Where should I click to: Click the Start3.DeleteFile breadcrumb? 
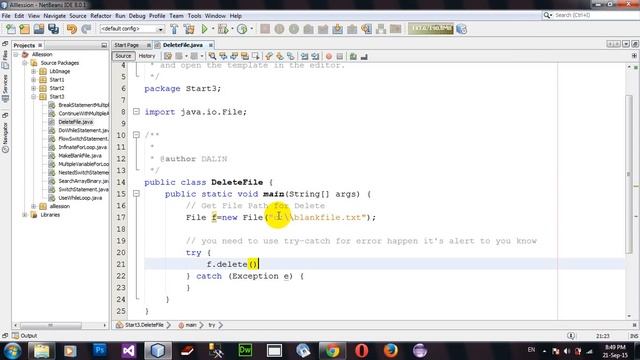tap(144, 325)
